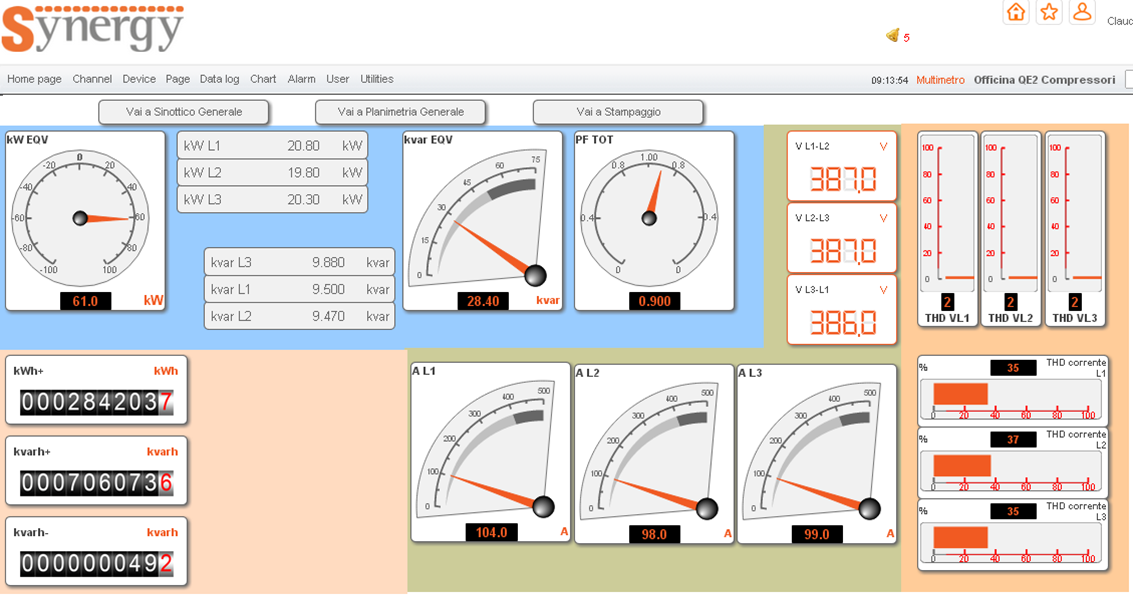Open the Channel menu
Screen dimensions: 1133x595
92,79
